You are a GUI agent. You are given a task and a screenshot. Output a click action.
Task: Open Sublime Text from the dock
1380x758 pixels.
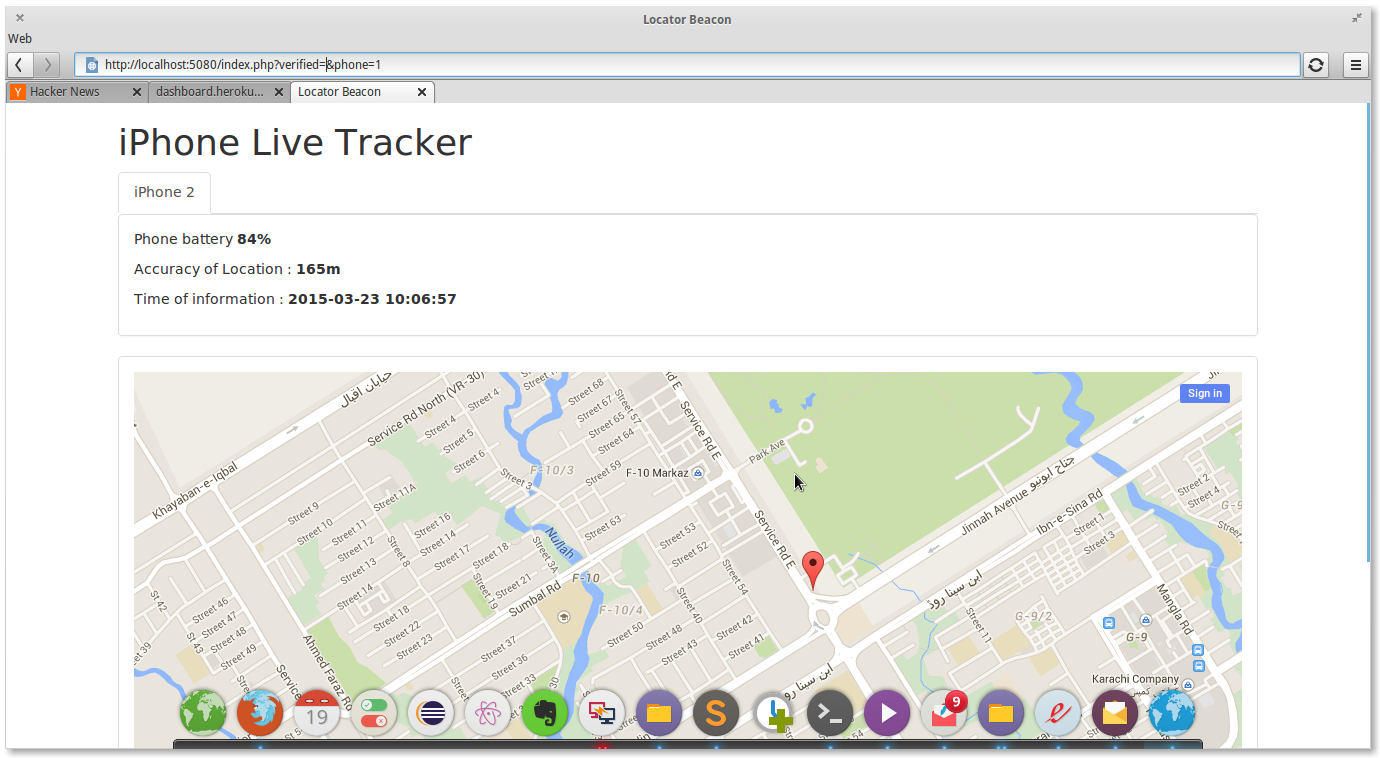click(716, 713)
